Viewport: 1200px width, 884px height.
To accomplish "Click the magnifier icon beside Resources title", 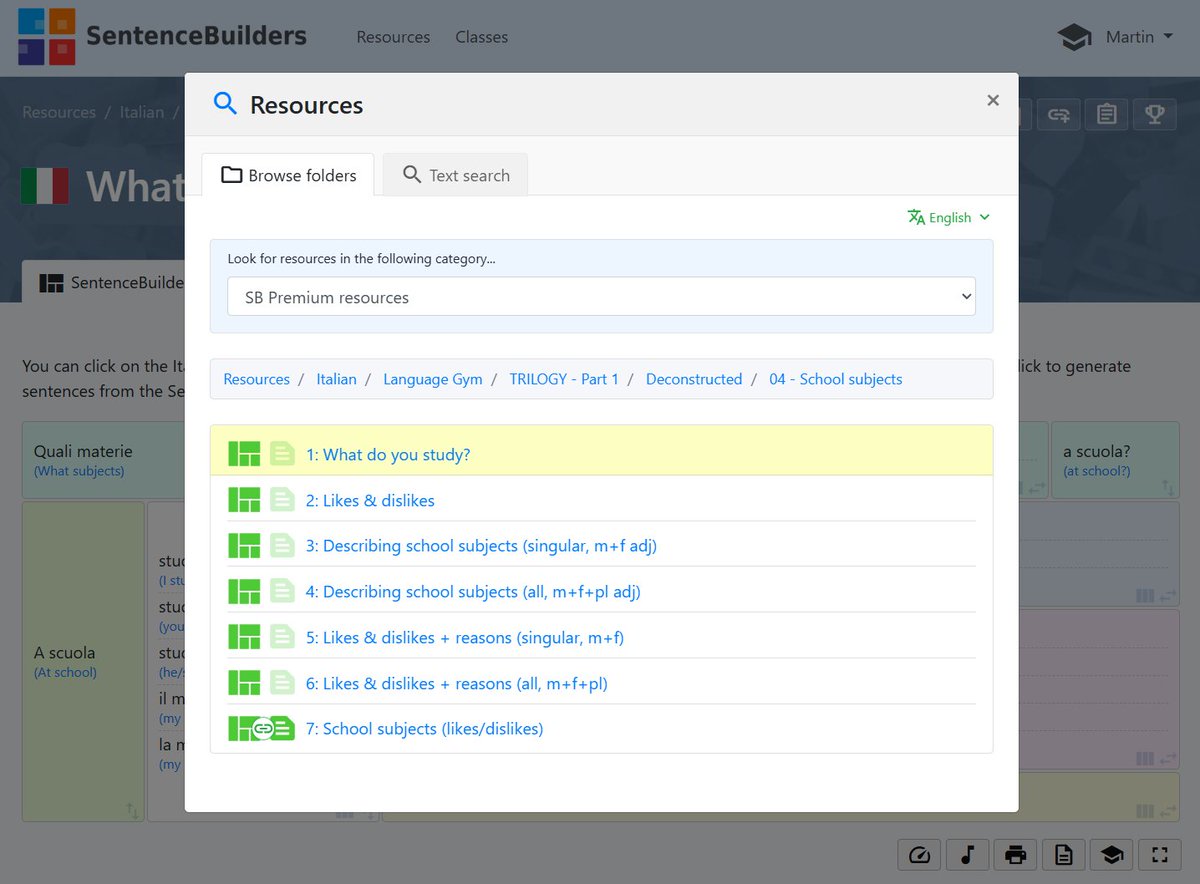I will click(225, 103).
